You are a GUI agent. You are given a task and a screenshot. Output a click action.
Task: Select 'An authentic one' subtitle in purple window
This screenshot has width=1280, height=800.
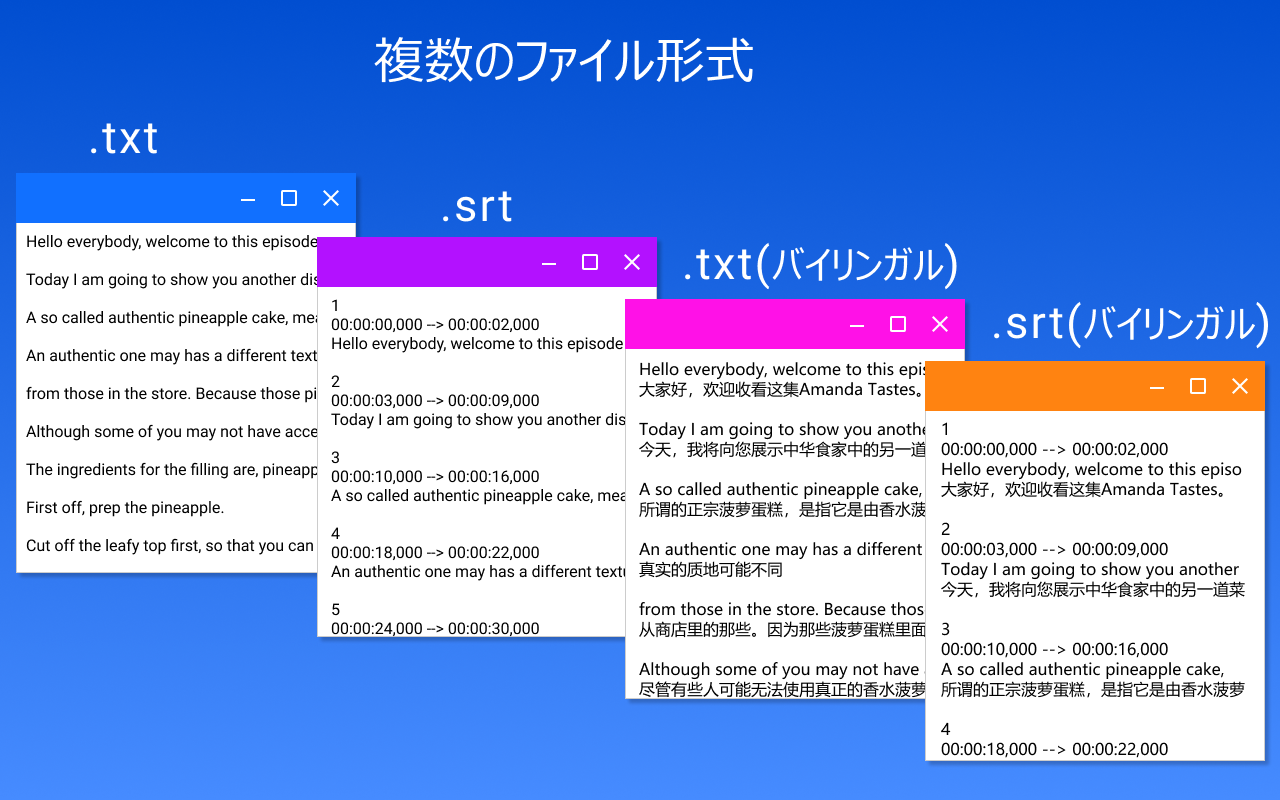478,572
